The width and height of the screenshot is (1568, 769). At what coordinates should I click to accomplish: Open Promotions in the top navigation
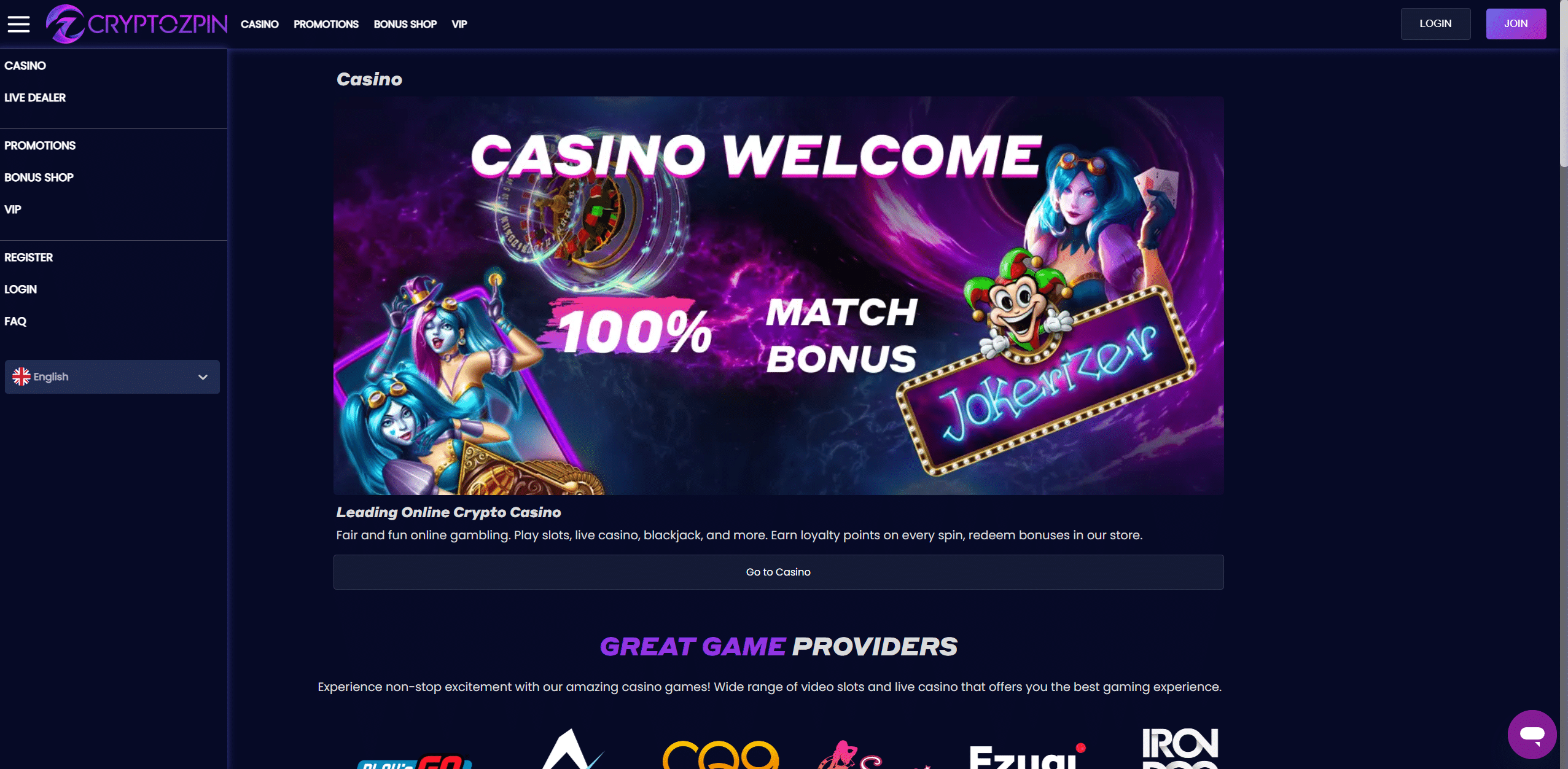pyautogui.click(x=326, y=24)
